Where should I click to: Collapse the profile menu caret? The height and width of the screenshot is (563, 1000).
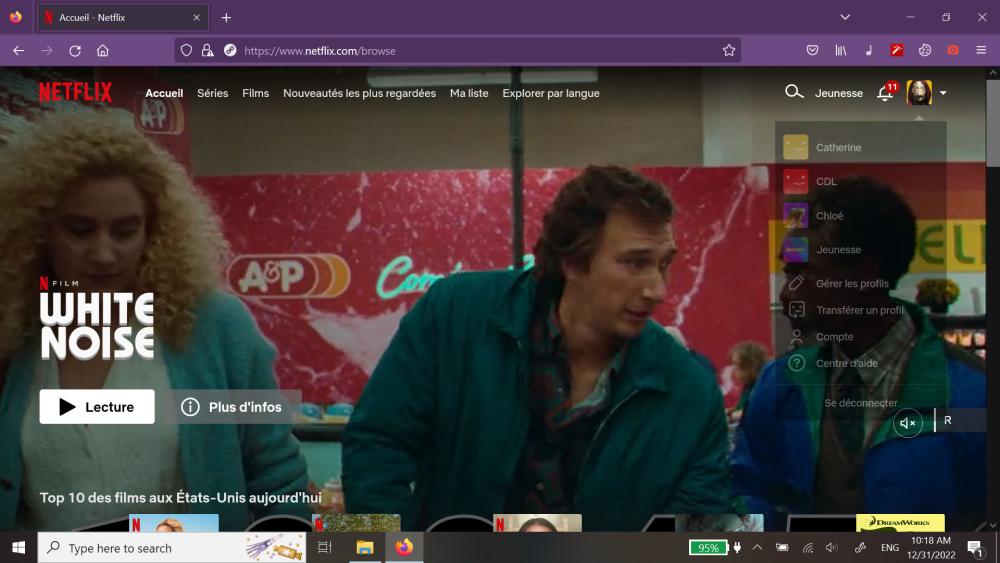click(x=943, y=93)
